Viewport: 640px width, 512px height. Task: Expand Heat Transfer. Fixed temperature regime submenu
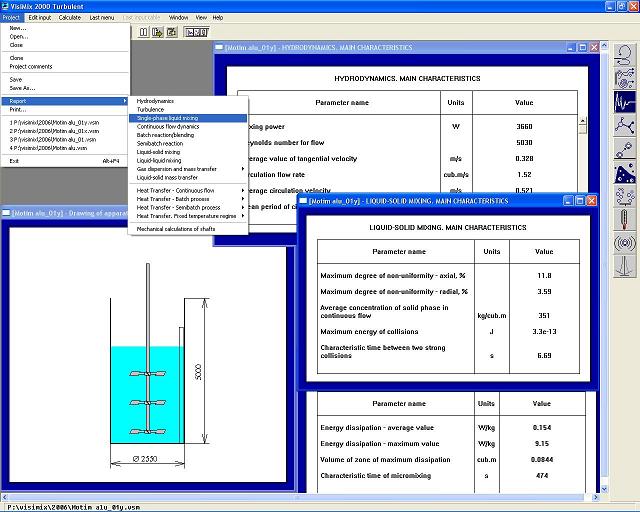[x=242, y=216]
